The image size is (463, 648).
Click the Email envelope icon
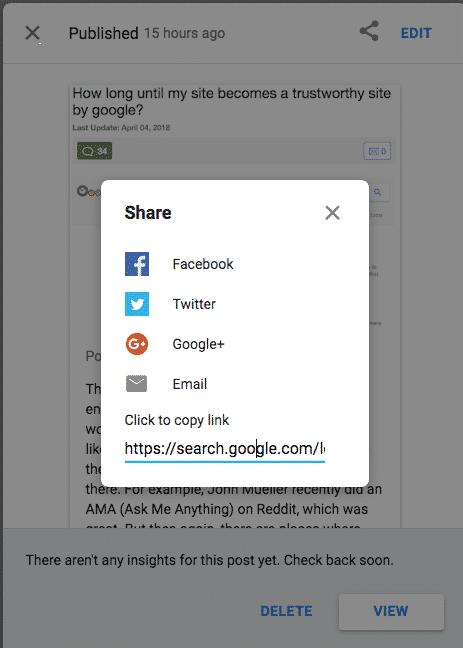(136, 384)
